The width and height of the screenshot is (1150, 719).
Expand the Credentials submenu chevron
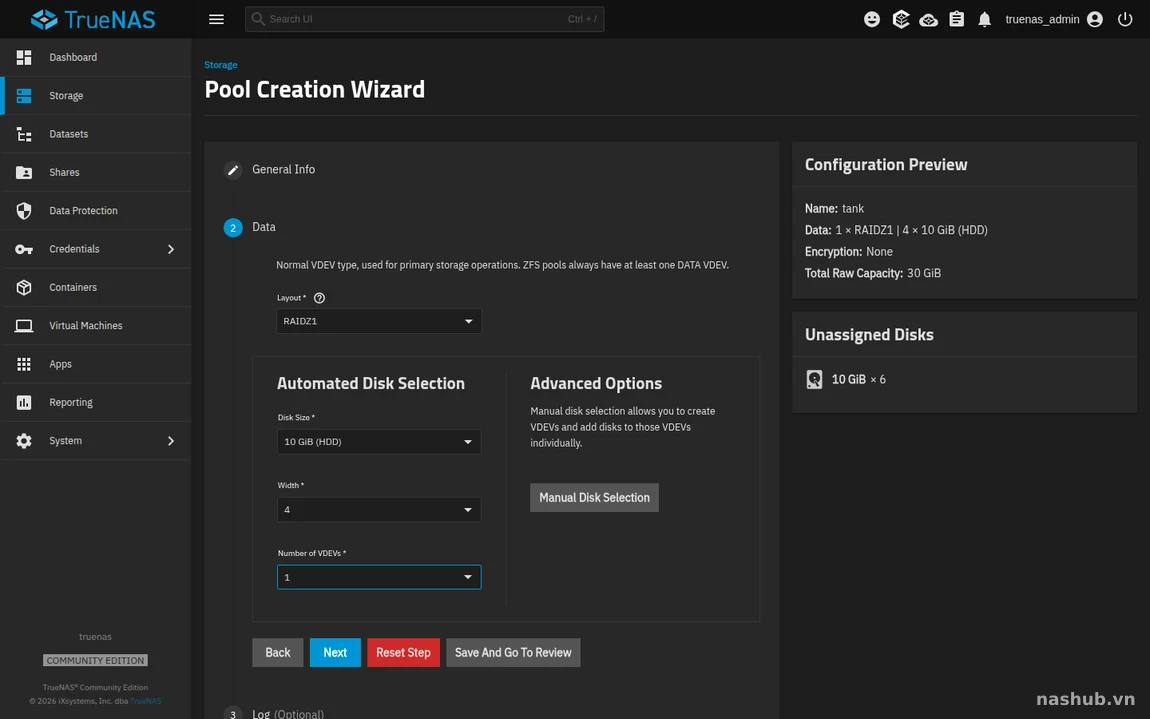coord(171,249)
